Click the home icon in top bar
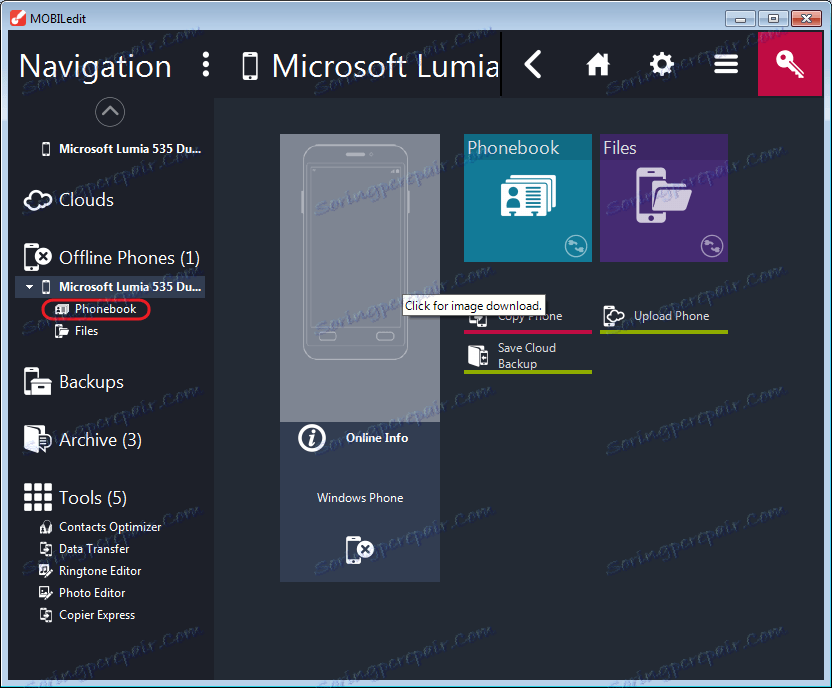 coord(598,65)
